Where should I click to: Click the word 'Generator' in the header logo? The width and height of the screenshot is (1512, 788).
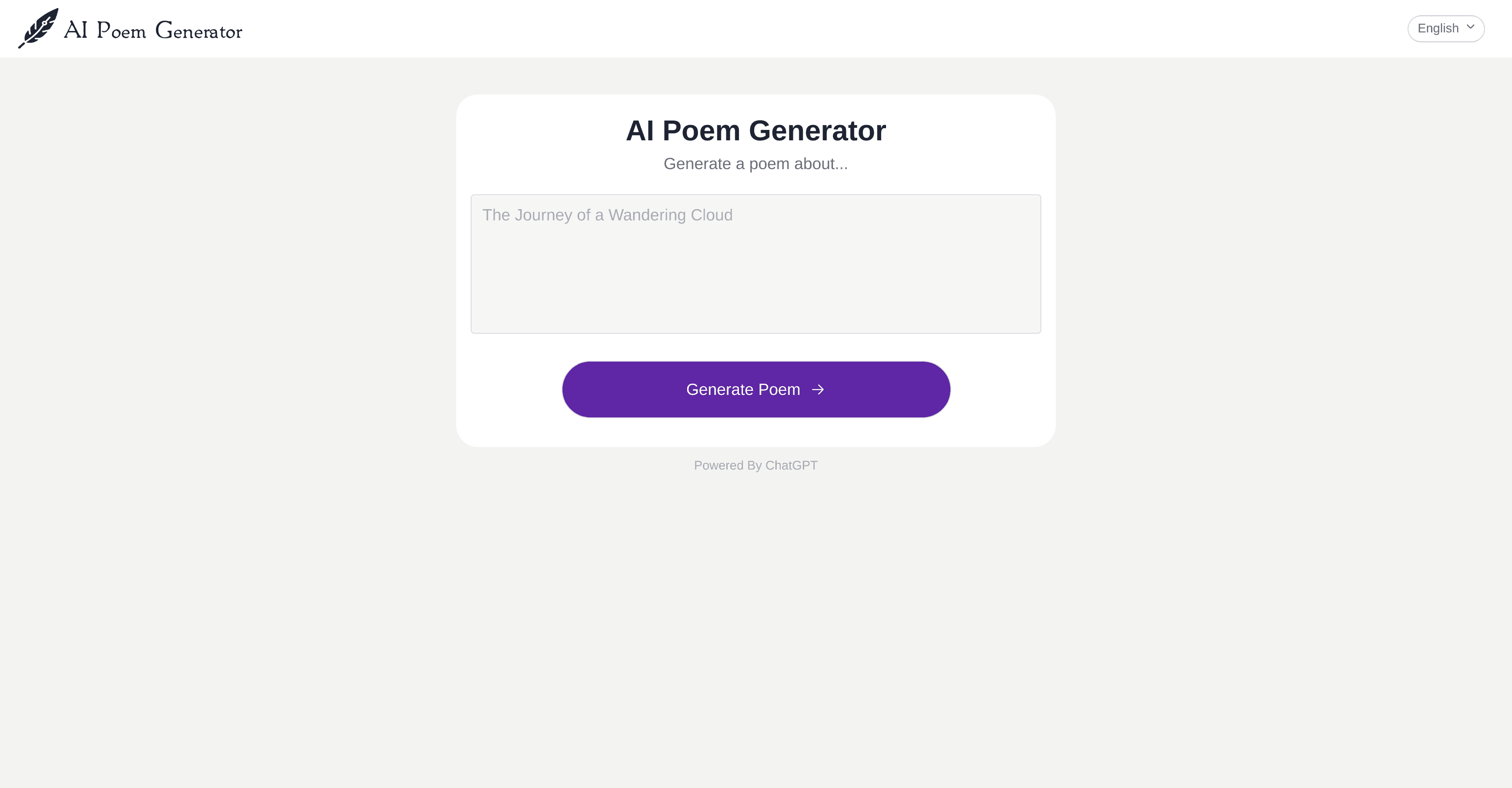coord(198,31)
